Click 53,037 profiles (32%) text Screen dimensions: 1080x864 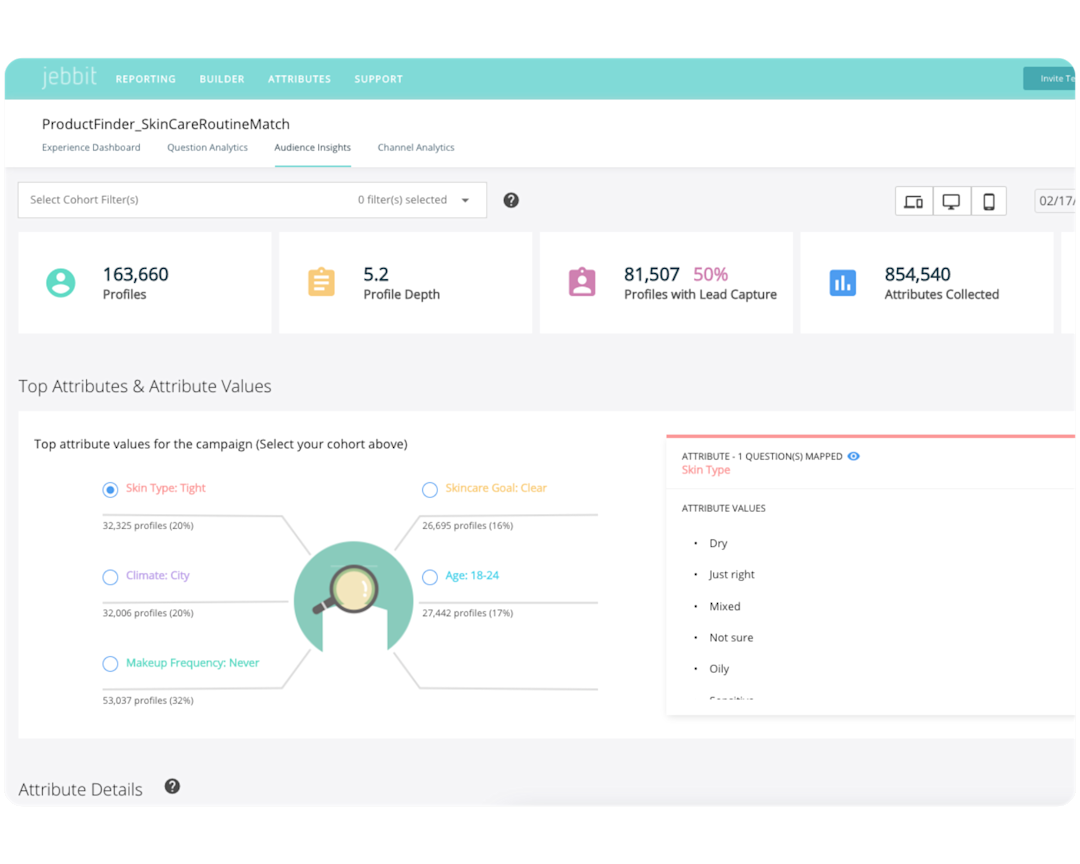[148, 701]
